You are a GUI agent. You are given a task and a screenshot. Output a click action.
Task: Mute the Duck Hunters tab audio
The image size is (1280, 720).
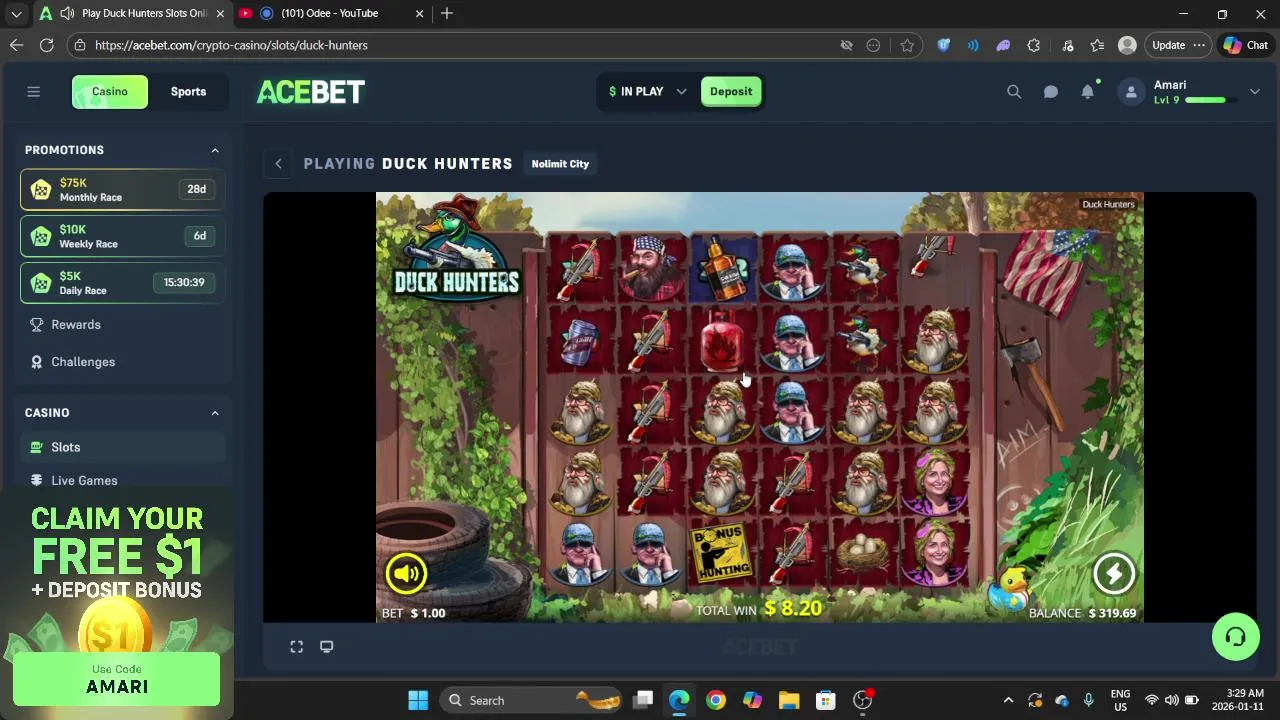pos(66,13)
